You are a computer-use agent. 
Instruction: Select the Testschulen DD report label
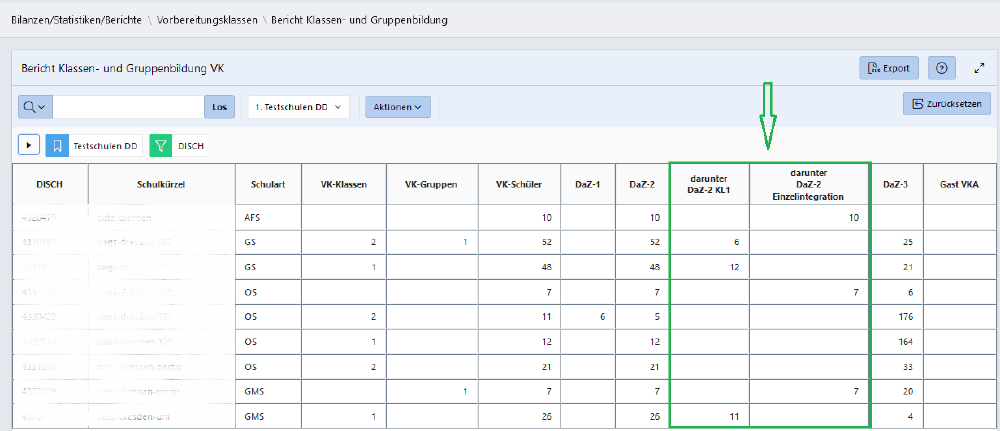(106, 145)
